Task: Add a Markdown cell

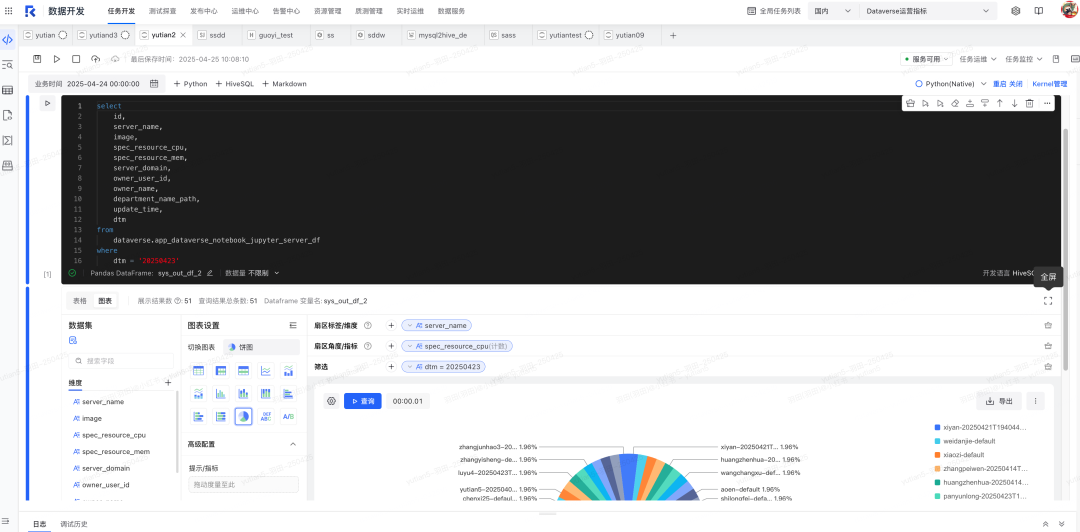Action: [284, 83]
